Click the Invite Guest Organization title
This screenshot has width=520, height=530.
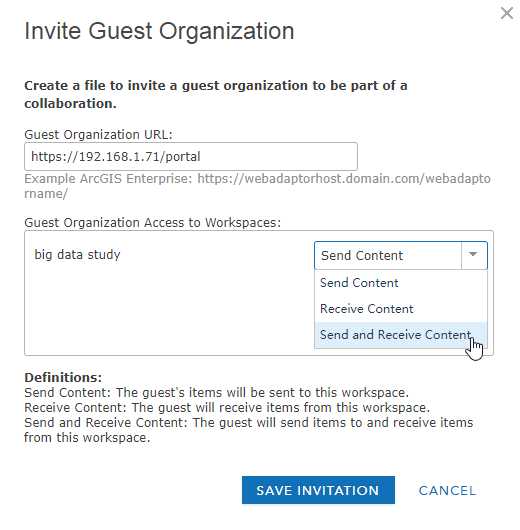click(159, 31)
